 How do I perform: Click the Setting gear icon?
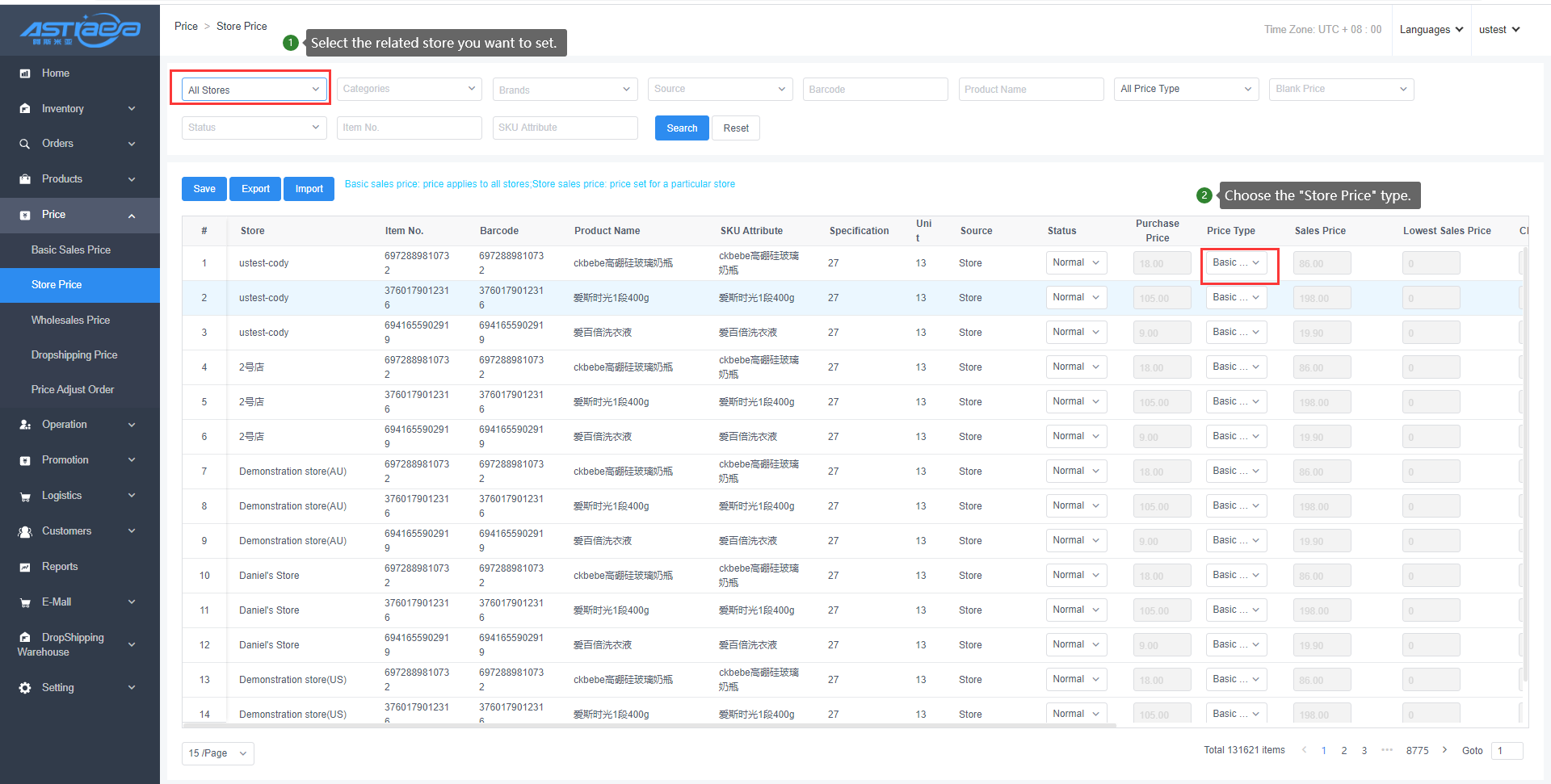[25, 688]
